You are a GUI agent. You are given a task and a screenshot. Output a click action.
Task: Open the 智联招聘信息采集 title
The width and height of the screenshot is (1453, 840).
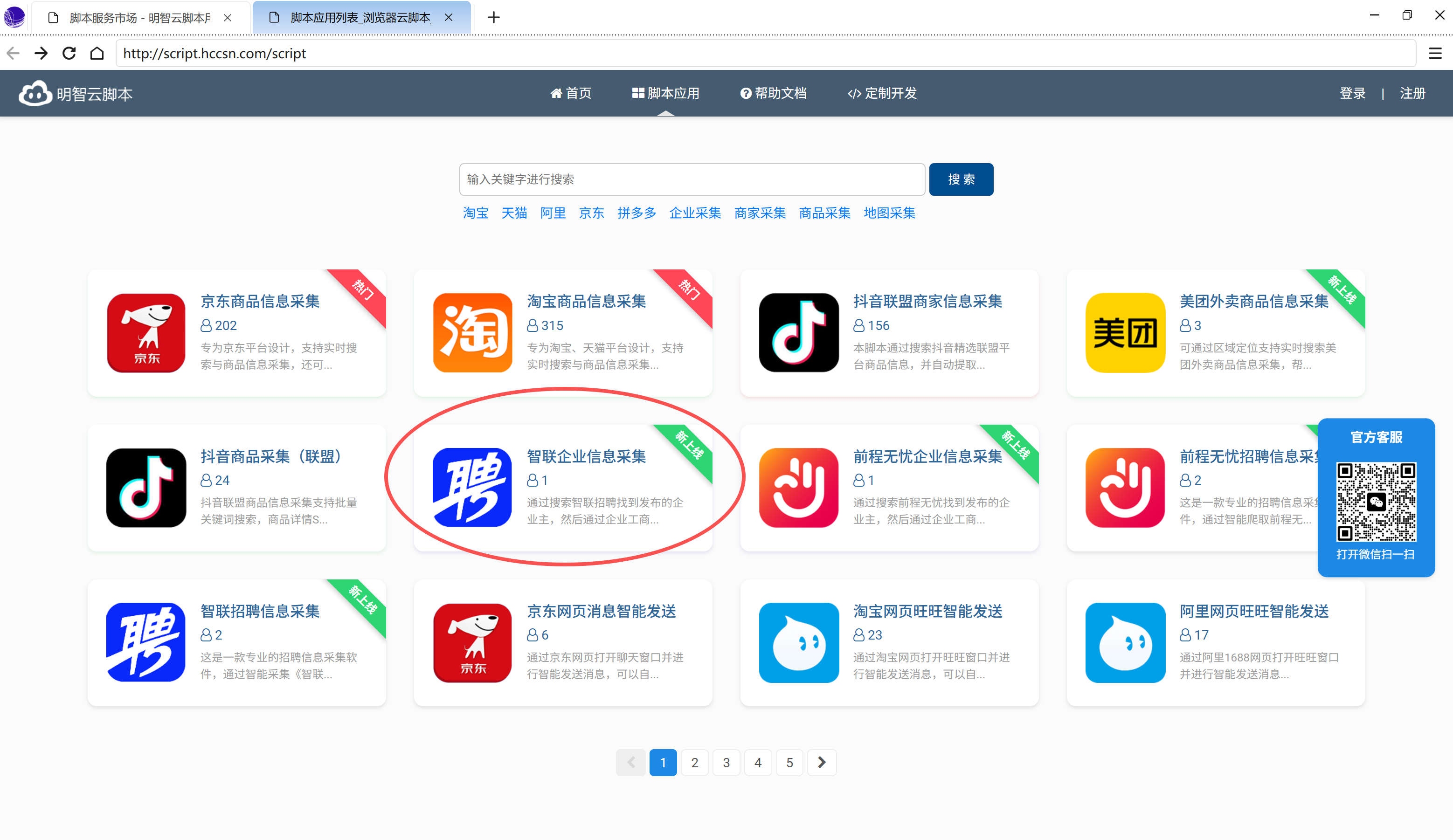click(x=260, y=611)
